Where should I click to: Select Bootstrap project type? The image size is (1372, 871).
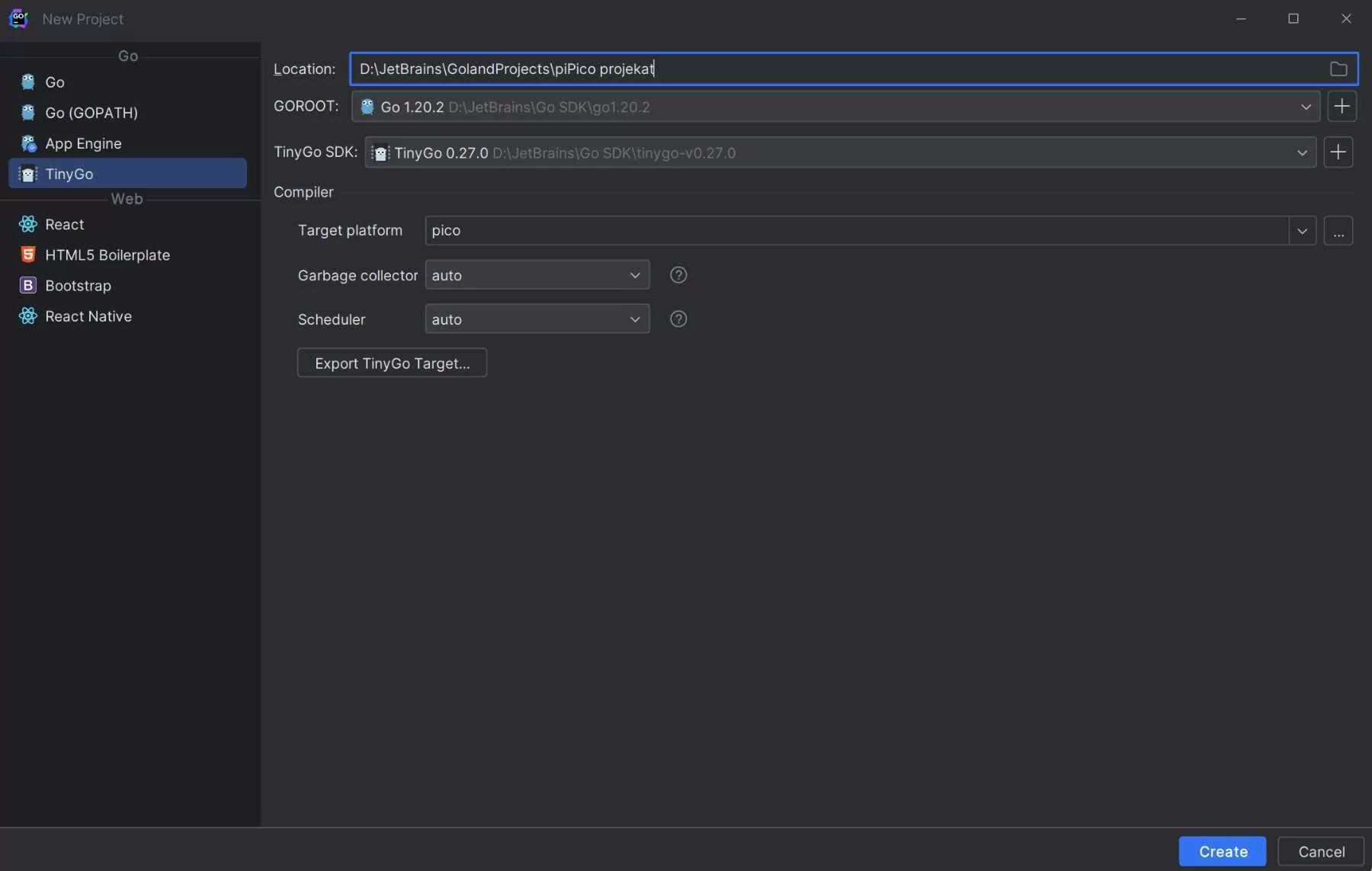128,285
